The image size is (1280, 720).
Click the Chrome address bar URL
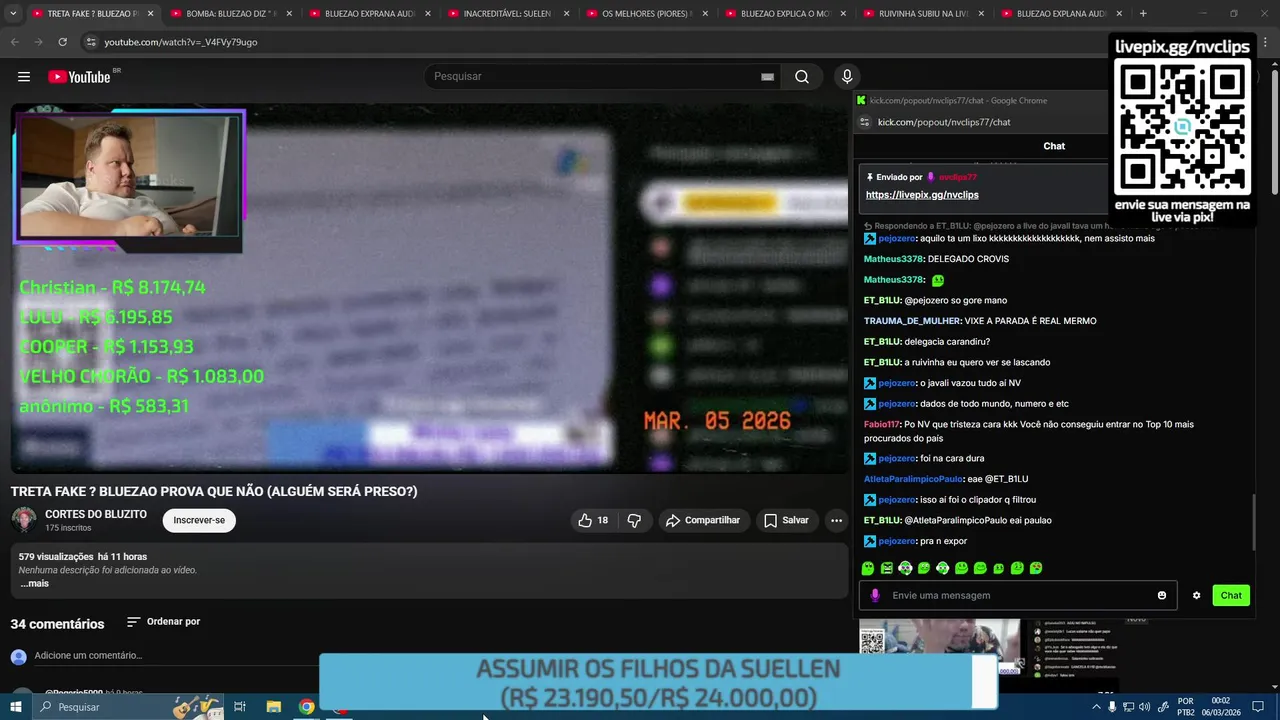coord(181,42)
